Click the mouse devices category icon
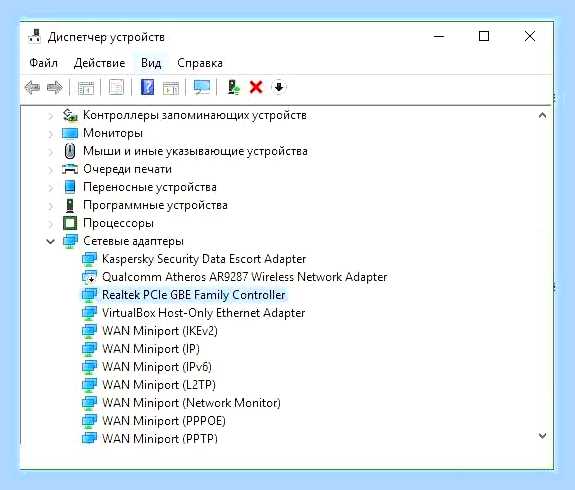This screenshot has width=575, height=490. pyautogui.click(x=70, y=151)
